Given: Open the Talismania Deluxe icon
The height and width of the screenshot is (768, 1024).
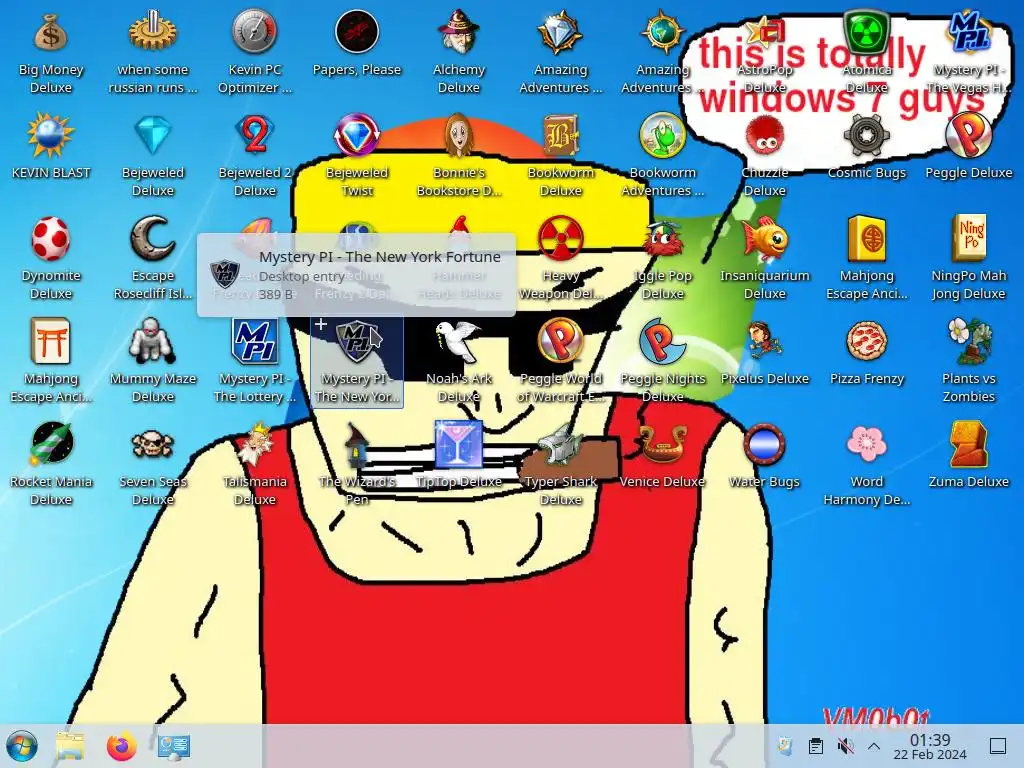Looking at the screenshot, I should (255, 444).
